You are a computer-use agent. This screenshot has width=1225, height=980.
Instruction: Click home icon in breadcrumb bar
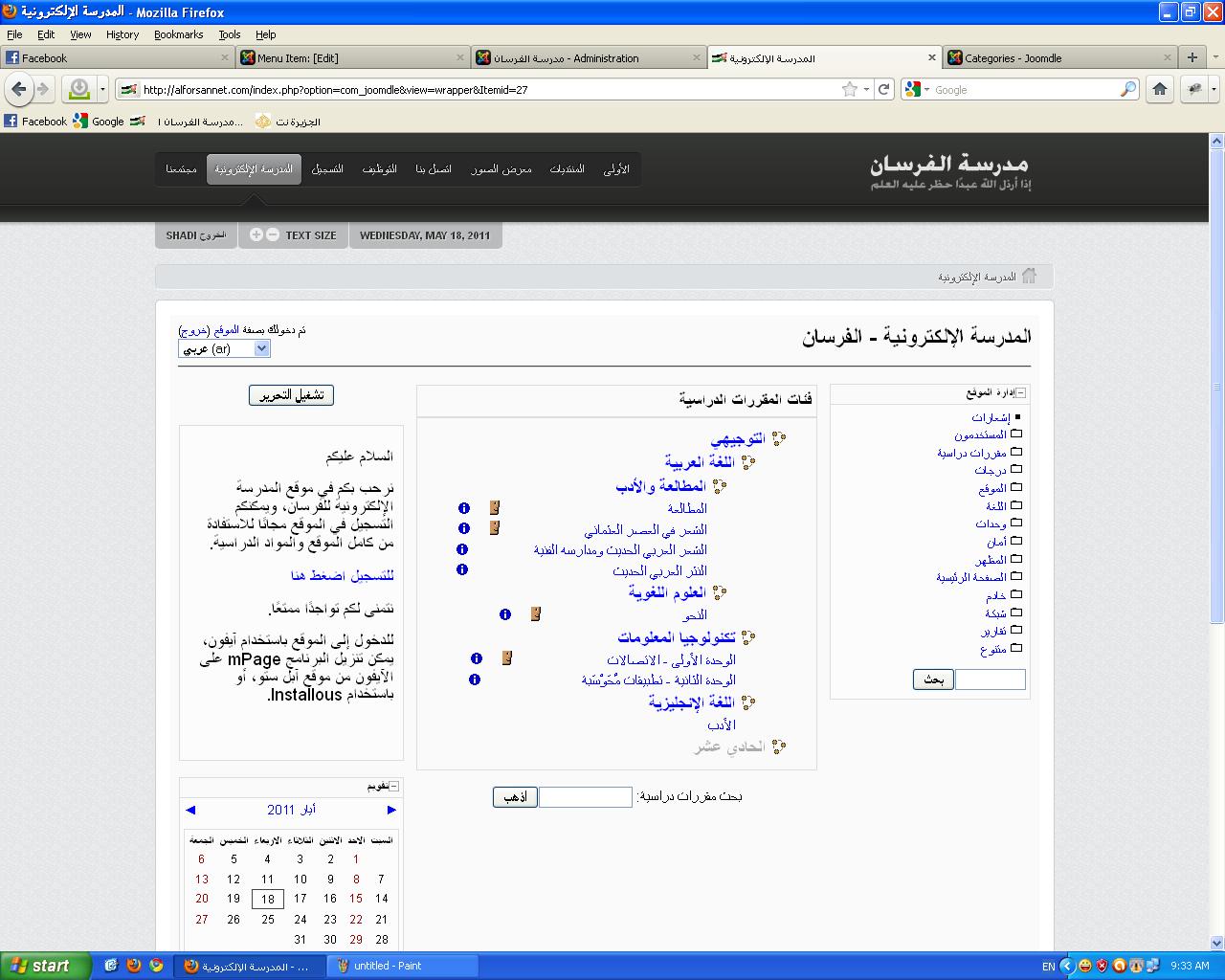click(x=1029, y=277)
